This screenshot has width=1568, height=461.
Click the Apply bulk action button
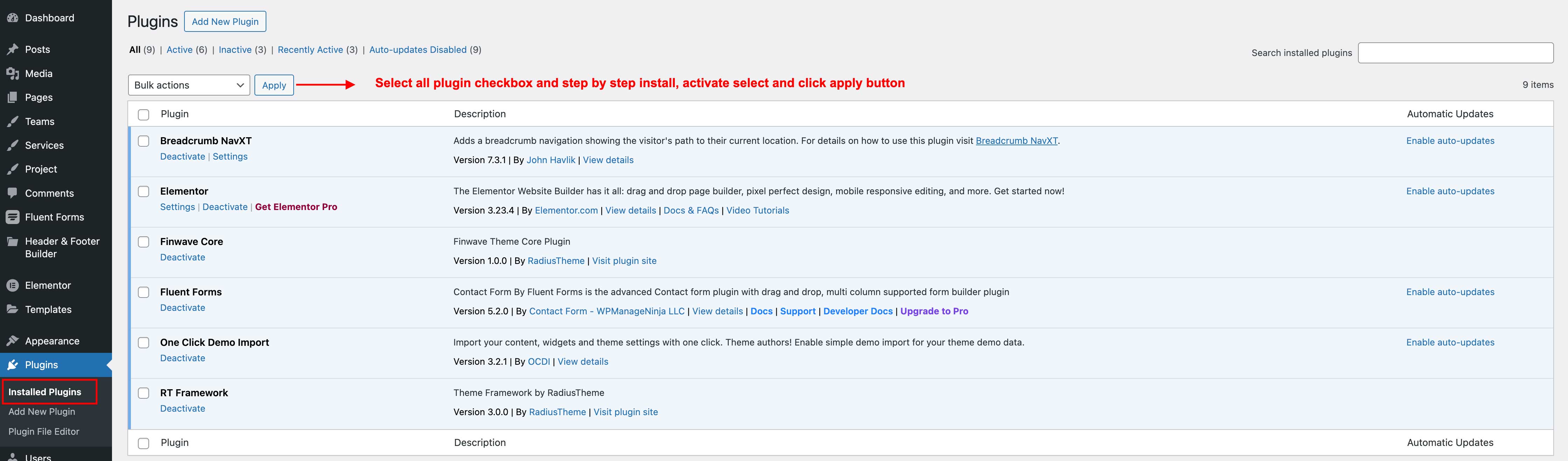(274, 85)
